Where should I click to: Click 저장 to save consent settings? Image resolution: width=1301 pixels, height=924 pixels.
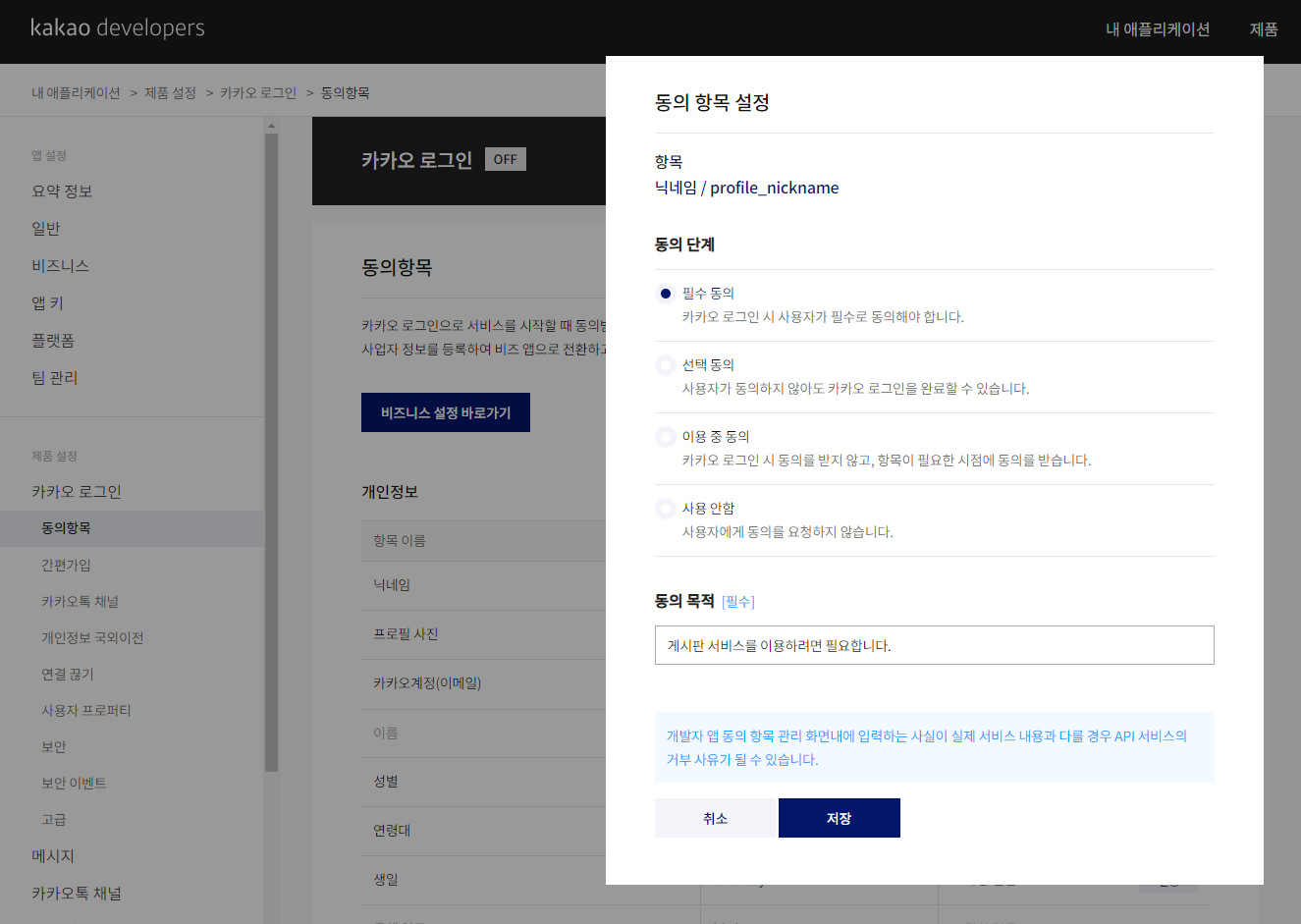point(840,818)
